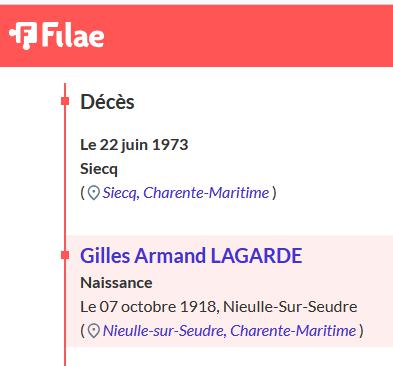The width and height of the screenshot is (393, 366).
Task: Open the Siecq, Charente-Maritime location link
Action: click(186, 193)
